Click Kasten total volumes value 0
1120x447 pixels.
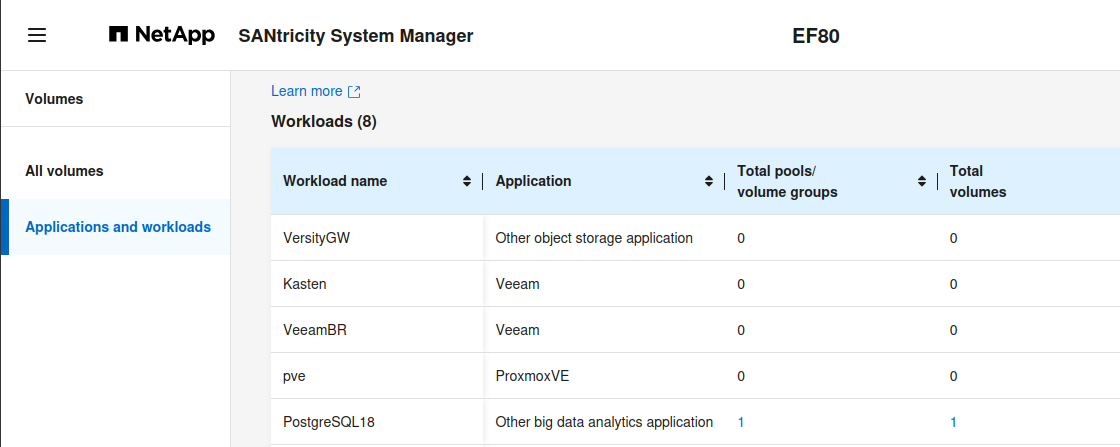click(x=954, y=284)
